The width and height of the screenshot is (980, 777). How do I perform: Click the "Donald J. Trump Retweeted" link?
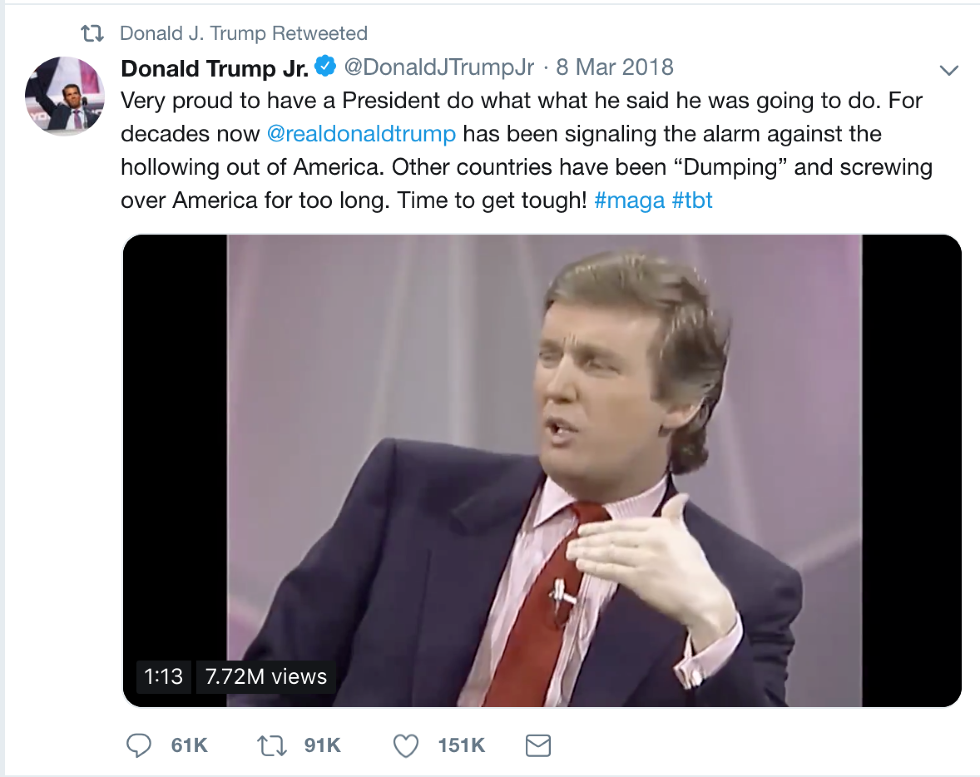point(243,34)
